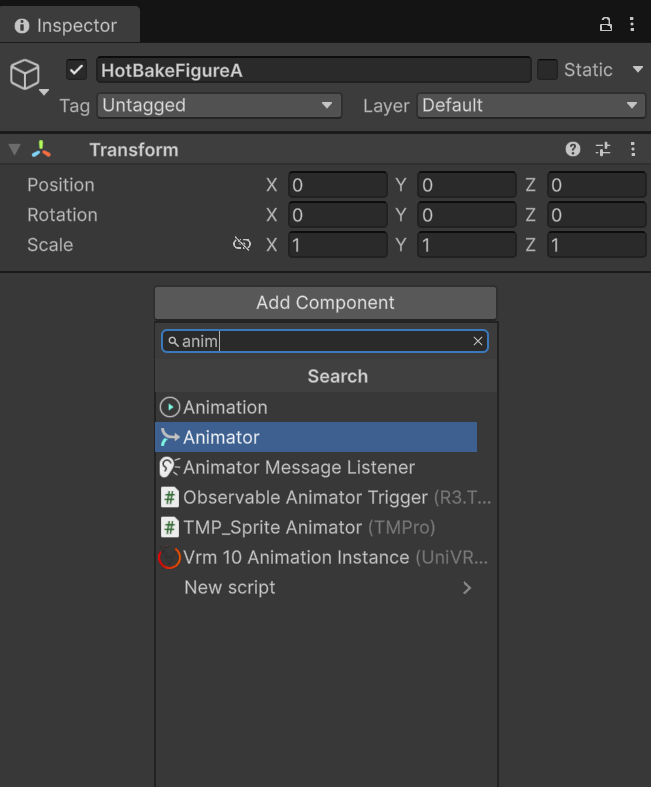Click the Position Z value field
The height and width of the screenshot is (787, 651).
597,185
